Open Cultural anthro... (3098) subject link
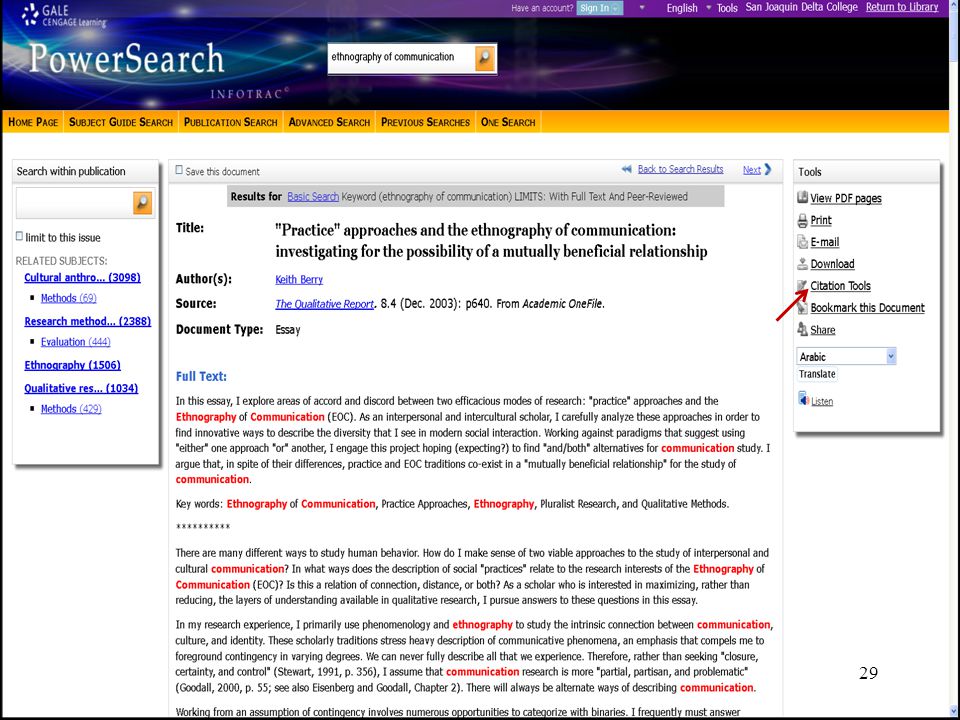Viewport: 960px width, 720px height. click(x=82, y=277)
